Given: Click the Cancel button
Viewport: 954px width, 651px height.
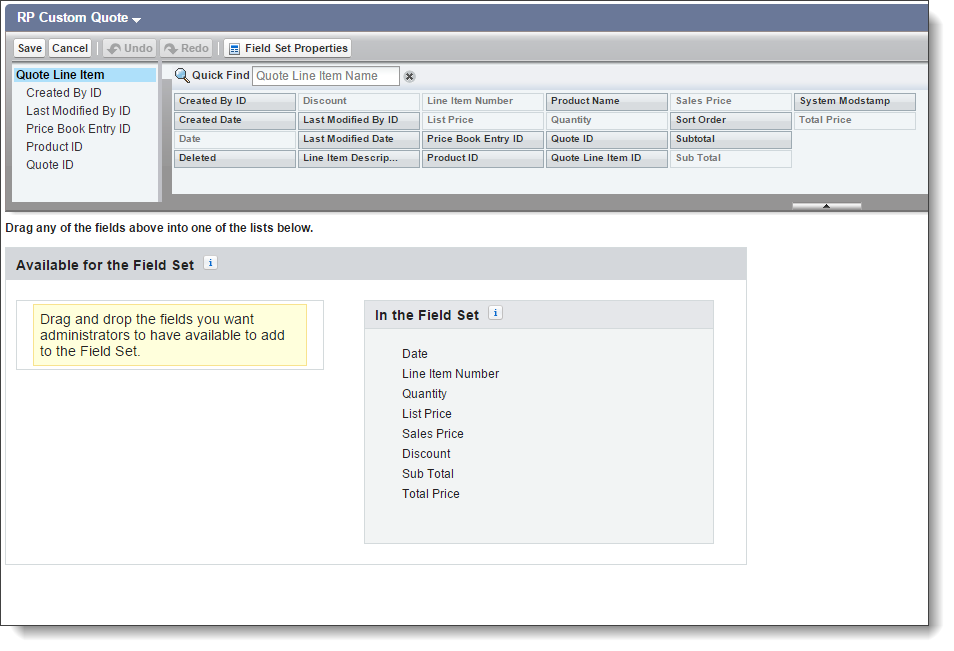Looking at the screenshot, I should coord(70,48).
